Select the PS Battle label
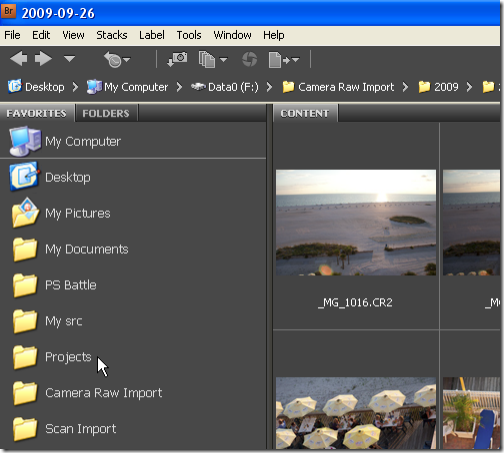 tap(71, 285)
